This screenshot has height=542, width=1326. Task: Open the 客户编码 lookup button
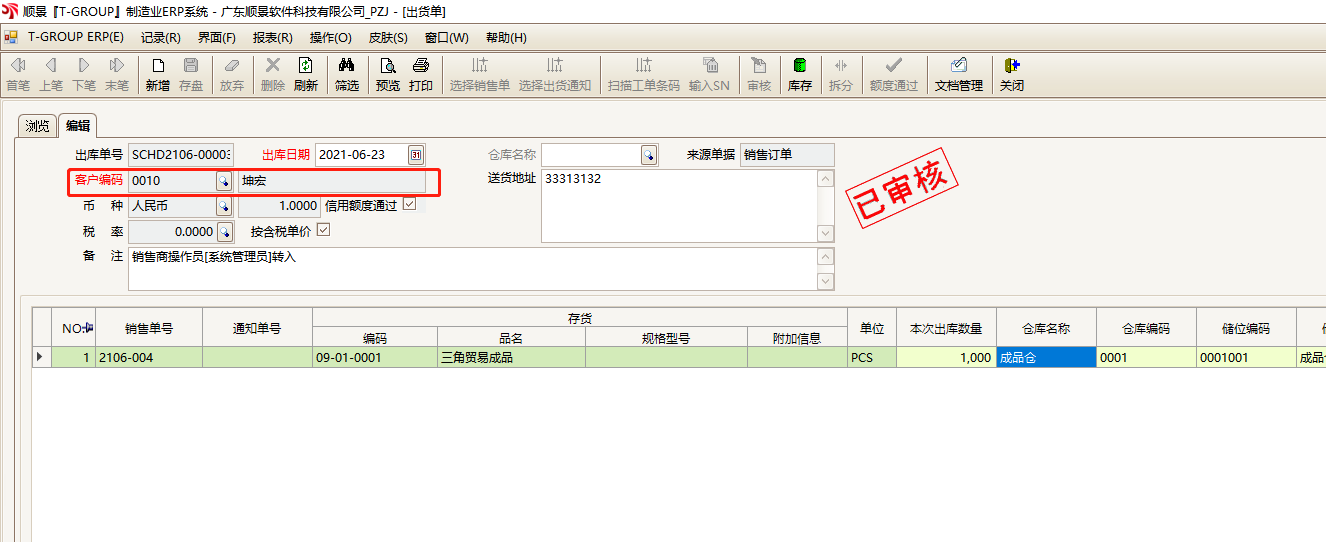click(x=224, y=181)
